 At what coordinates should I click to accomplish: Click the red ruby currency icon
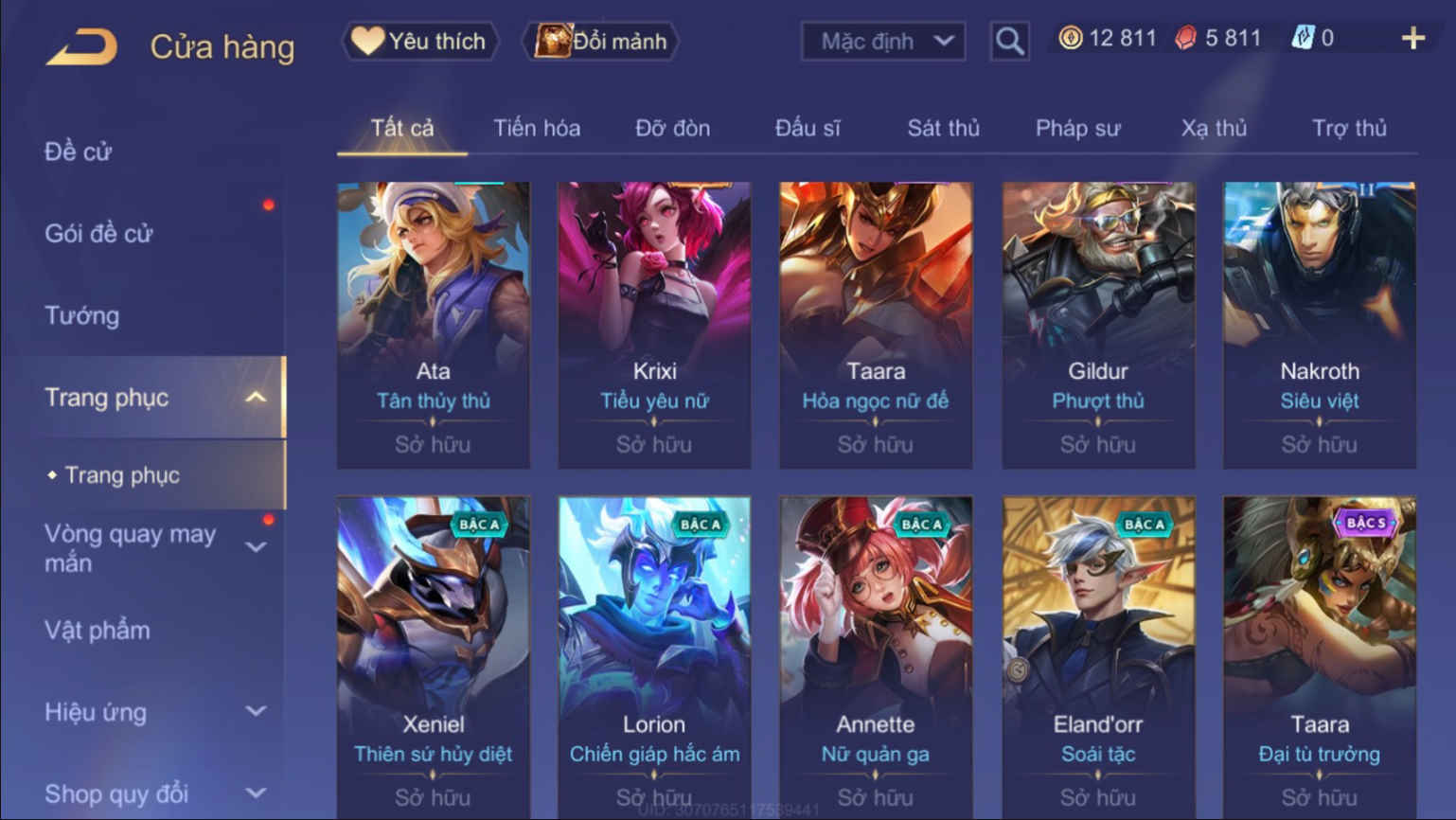(1185, 38)
